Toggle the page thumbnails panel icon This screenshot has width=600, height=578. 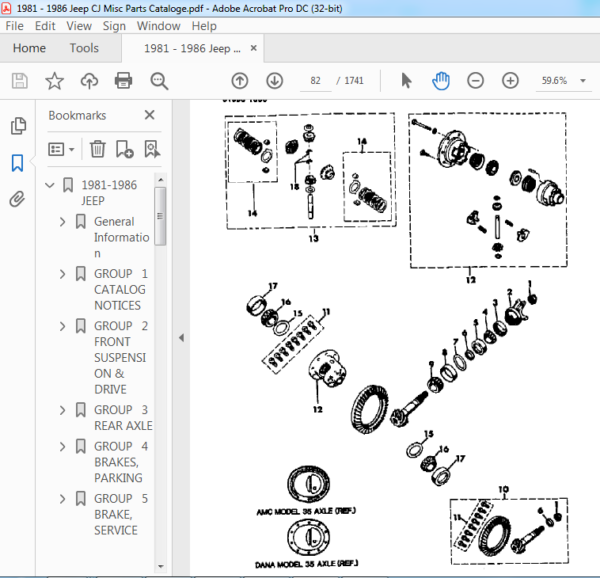pyautogui.click(x=18, y=126)
